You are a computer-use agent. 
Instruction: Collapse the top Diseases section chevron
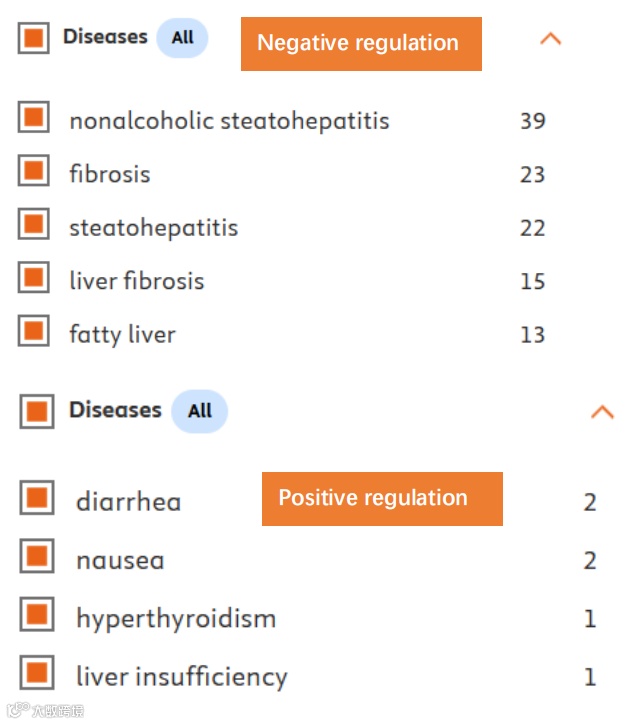pyautogui.click(x=550, y=40)
